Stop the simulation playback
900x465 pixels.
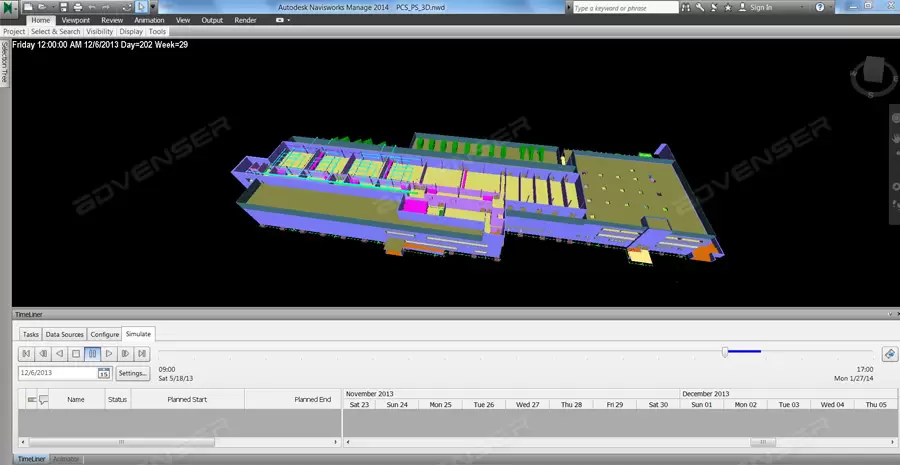pos(76,354)
